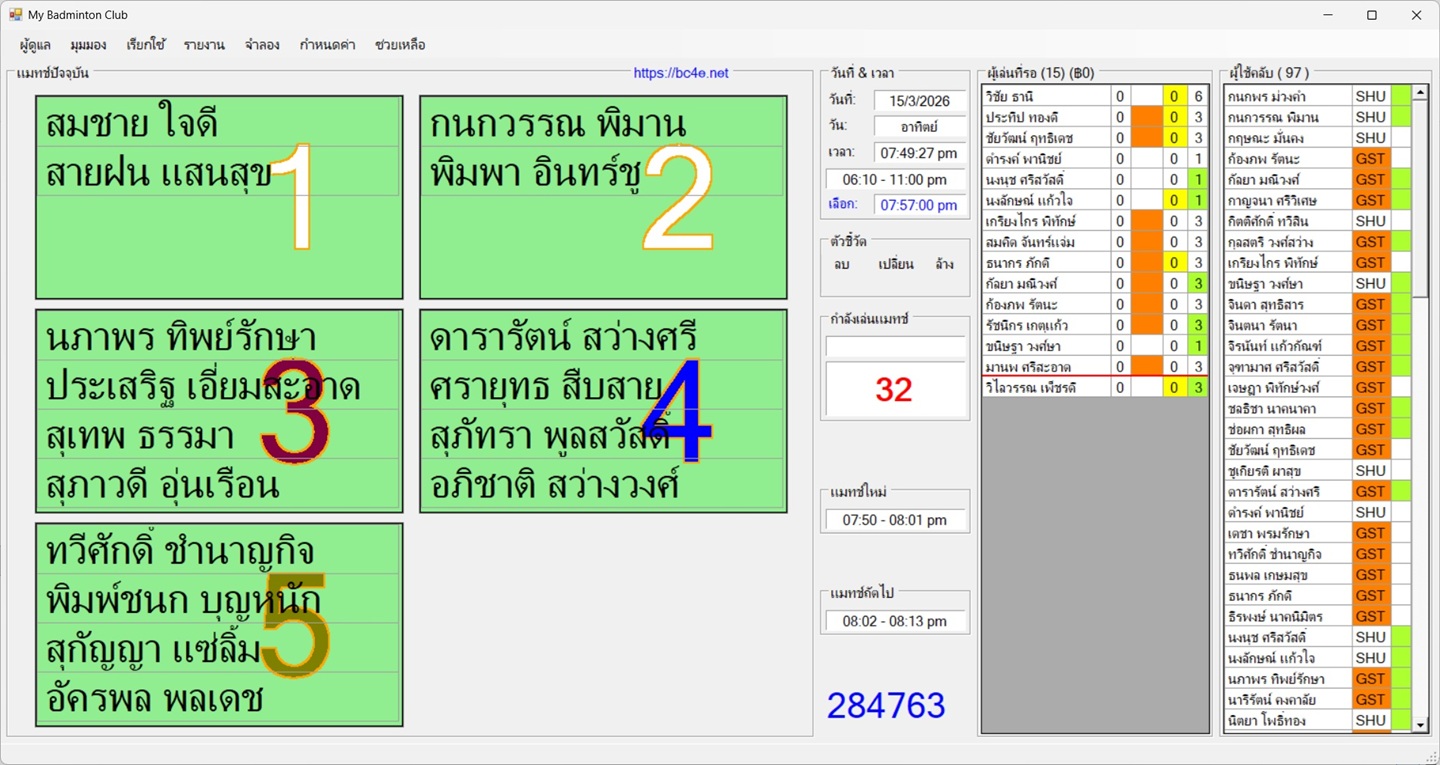Click the day field showing อาทิตย์

[918, 126]
